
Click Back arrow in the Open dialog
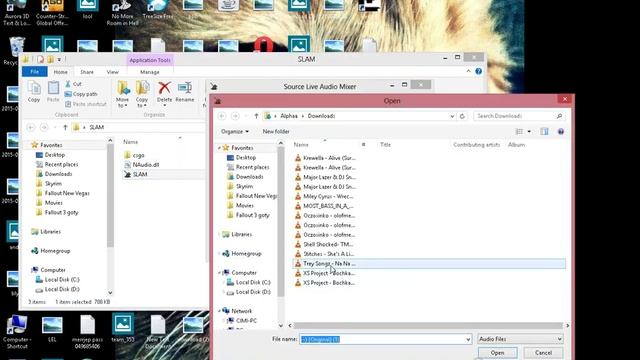(x=222, y=116)
